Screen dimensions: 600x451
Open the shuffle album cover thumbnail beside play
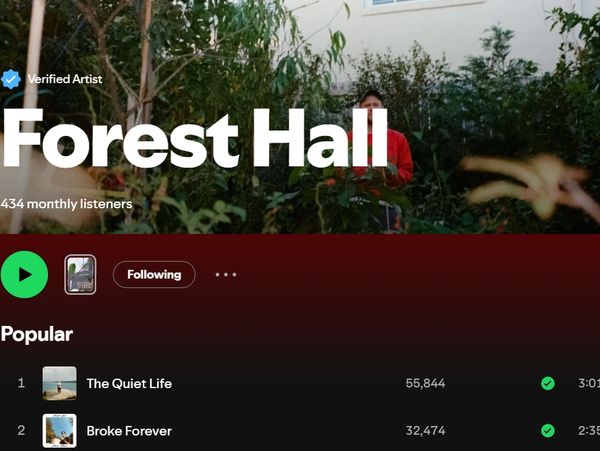pyautogui.click(x=80, y=274)
